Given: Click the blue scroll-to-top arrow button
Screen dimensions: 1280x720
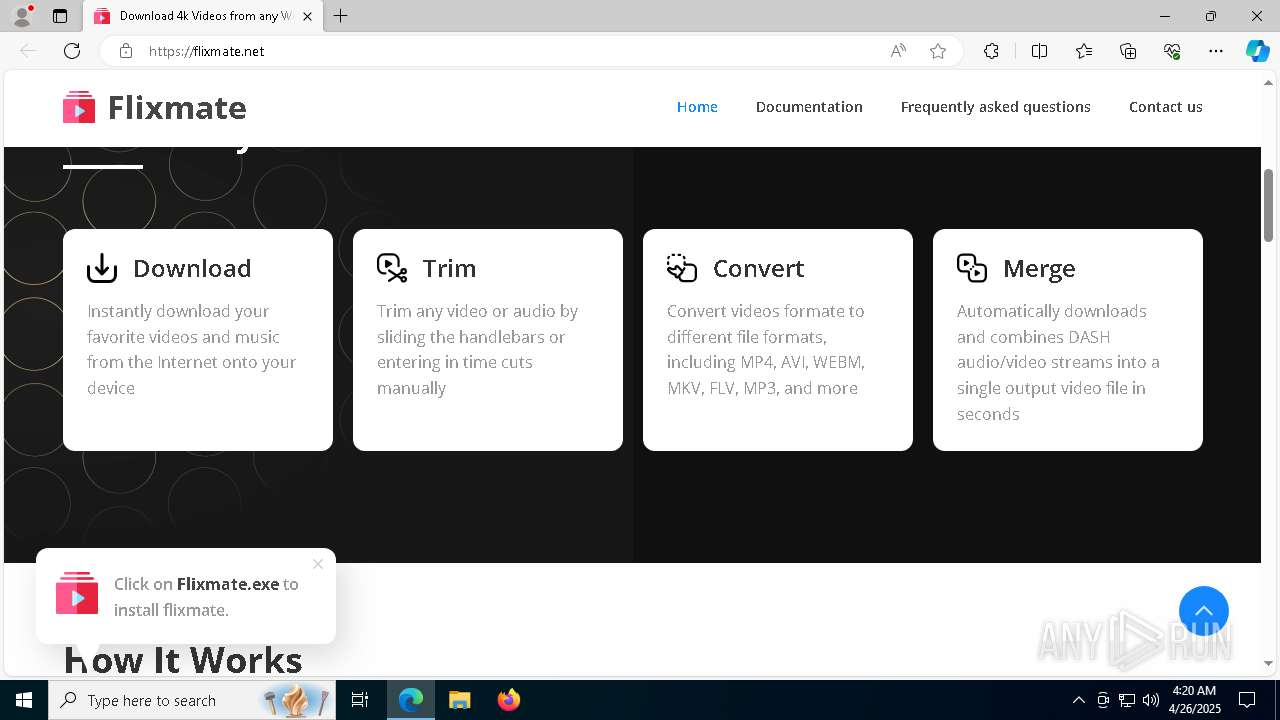Looking at the screenshot, I should click(1204, 611).
